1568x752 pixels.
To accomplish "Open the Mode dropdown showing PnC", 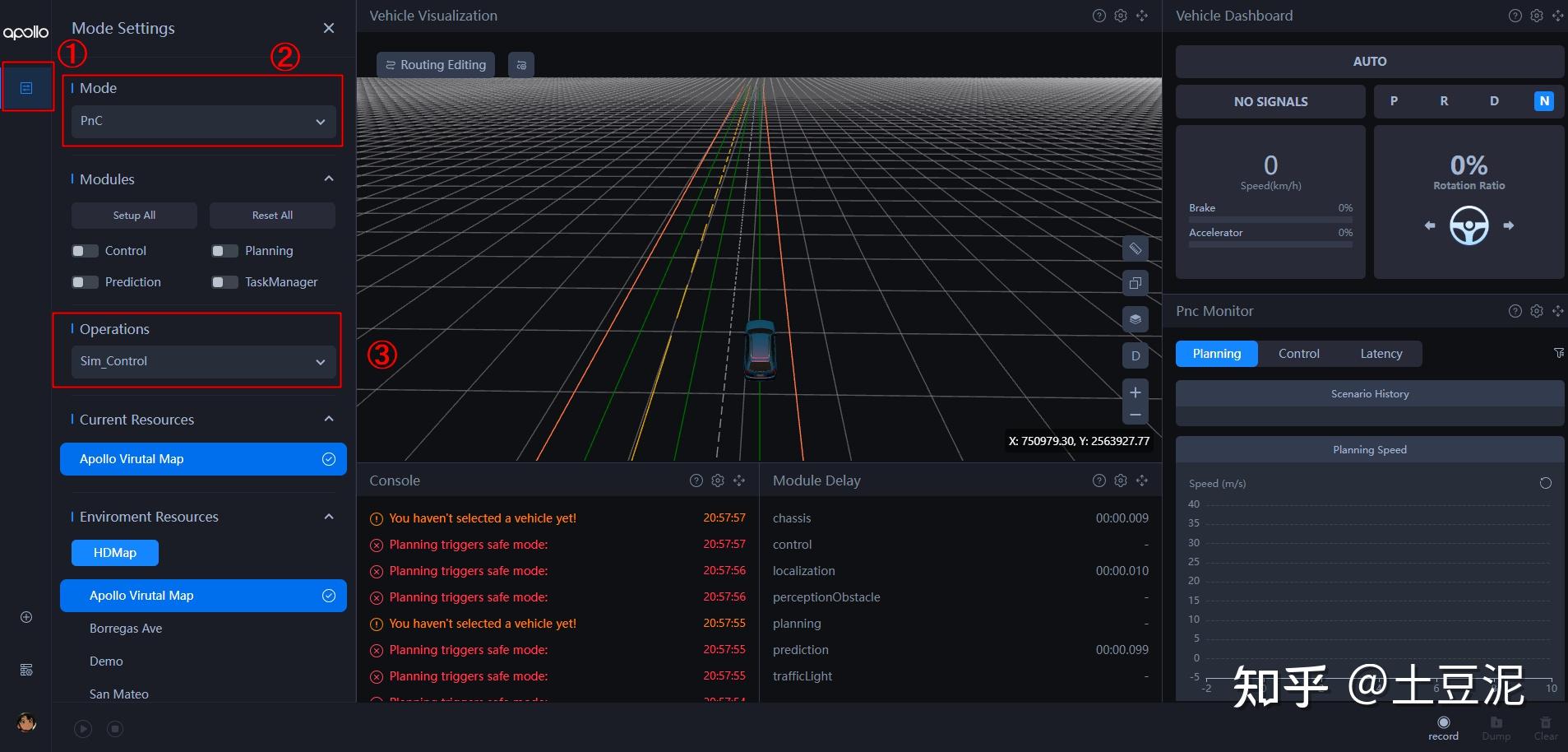I will (x=203, y=121).
